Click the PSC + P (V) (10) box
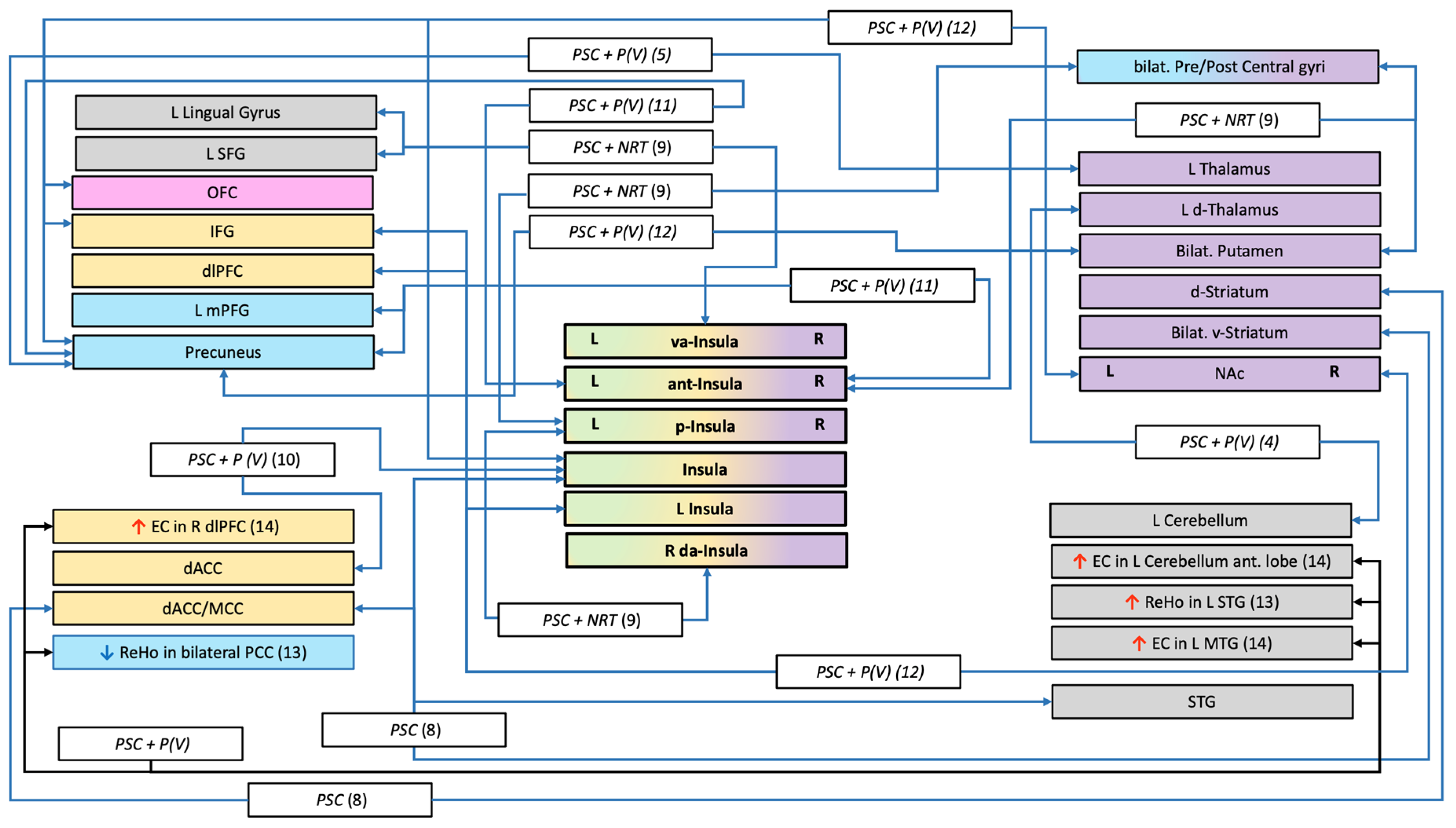 (242, 459)
